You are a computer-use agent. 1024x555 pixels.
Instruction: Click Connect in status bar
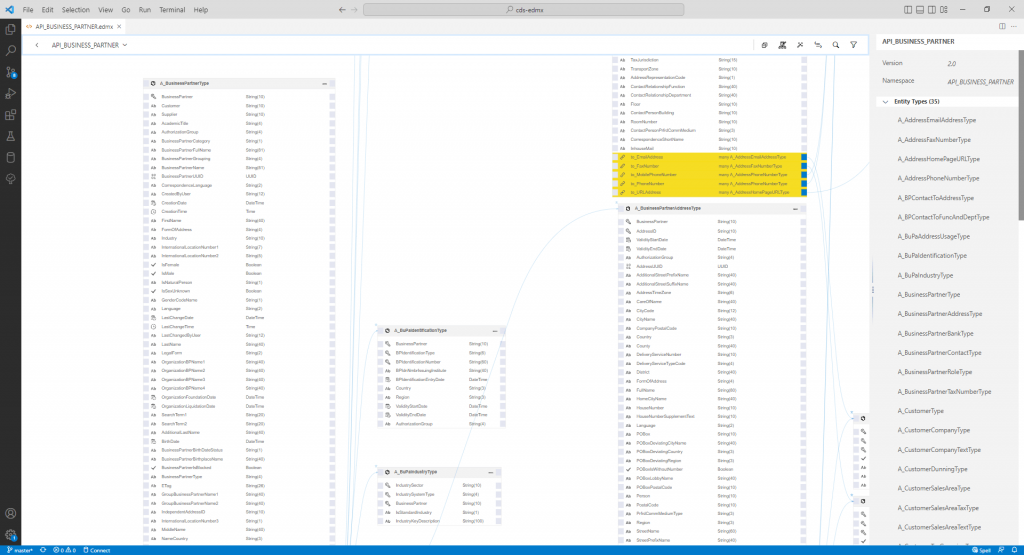tap(97, 550)
